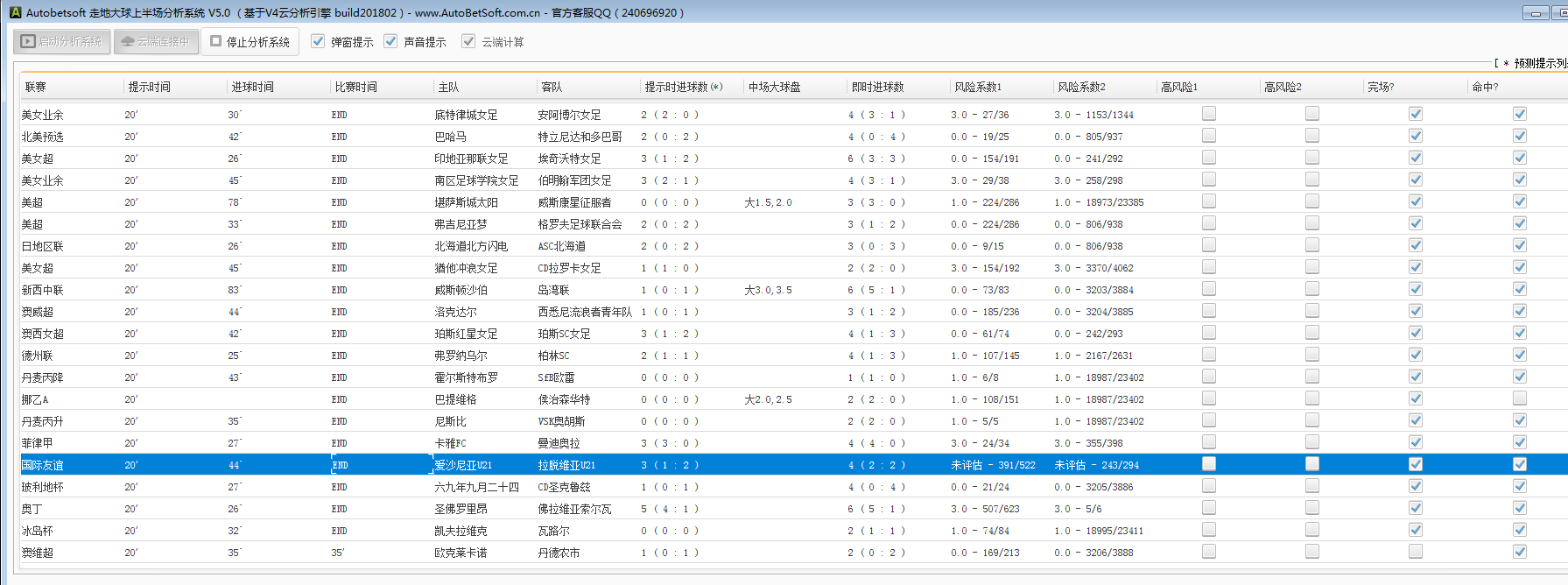1568x585 pixels.
Task: Click the Autobetsoft app icon in title bar
Action: [15, 12]
